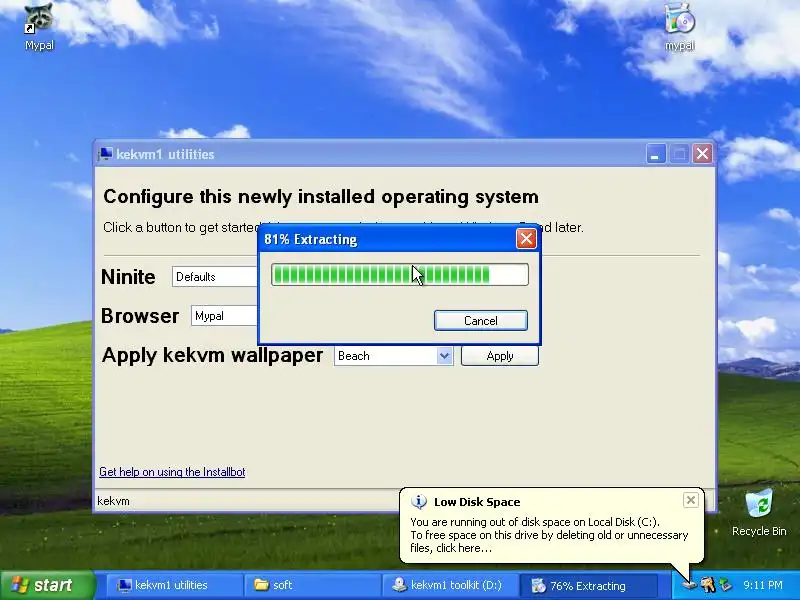The image size is (800, 600).
Task: Click the 9:11 PM system clock
Action: click(x=763, y=585)
